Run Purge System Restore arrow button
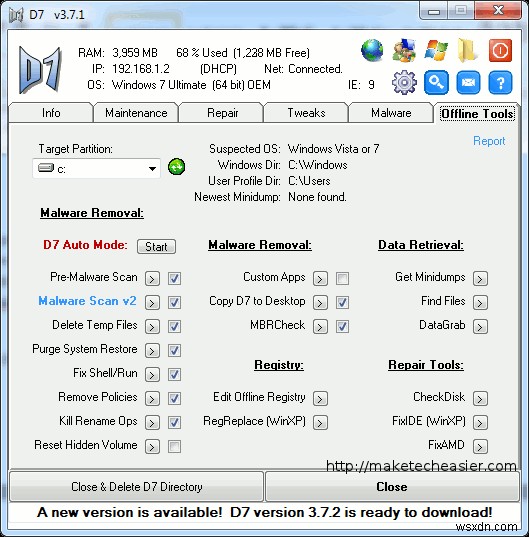 [x=152, y=350]
